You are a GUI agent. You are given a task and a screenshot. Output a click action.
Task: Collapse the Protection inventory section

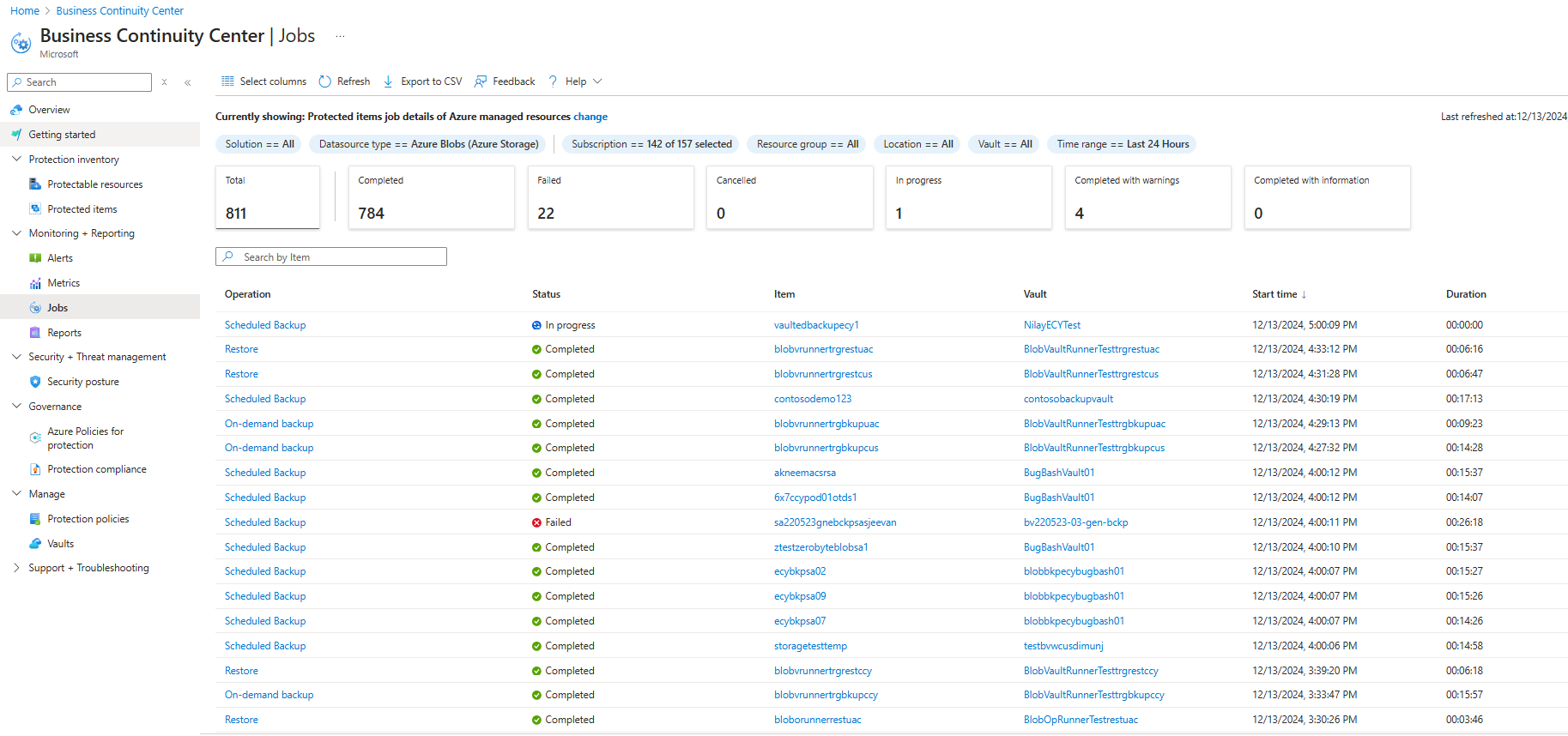click(x=16, y=160)
